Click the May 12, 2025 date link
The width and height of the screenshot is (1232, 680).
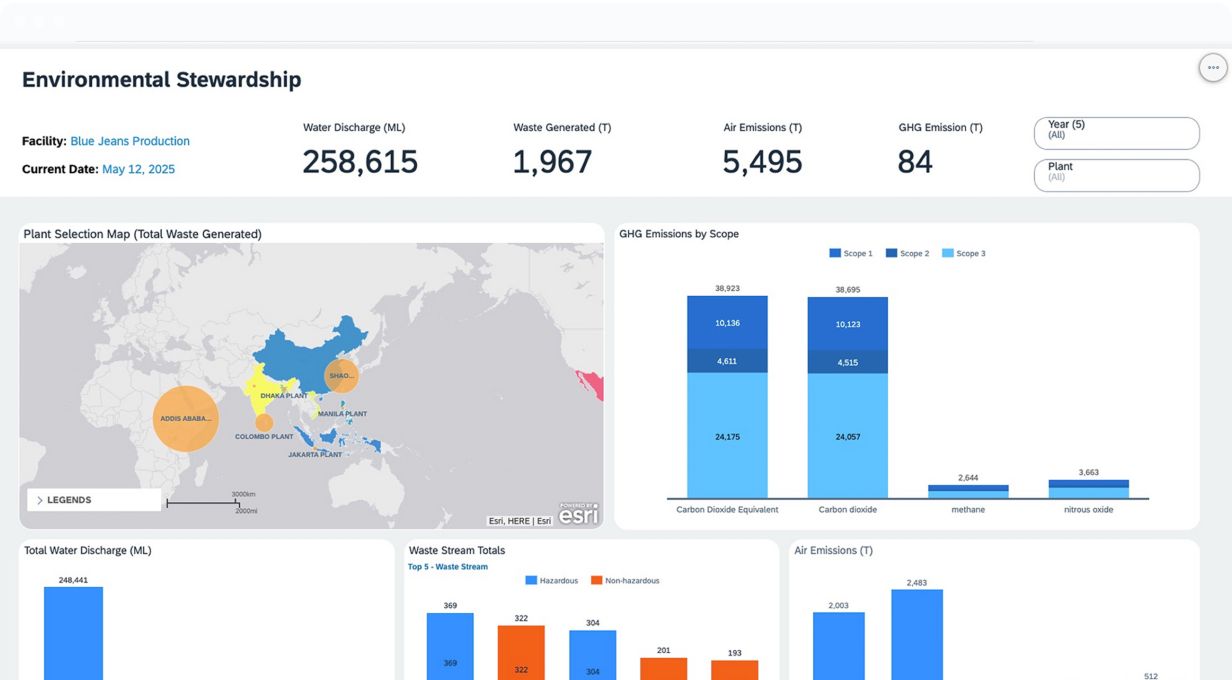pos(138,169)
